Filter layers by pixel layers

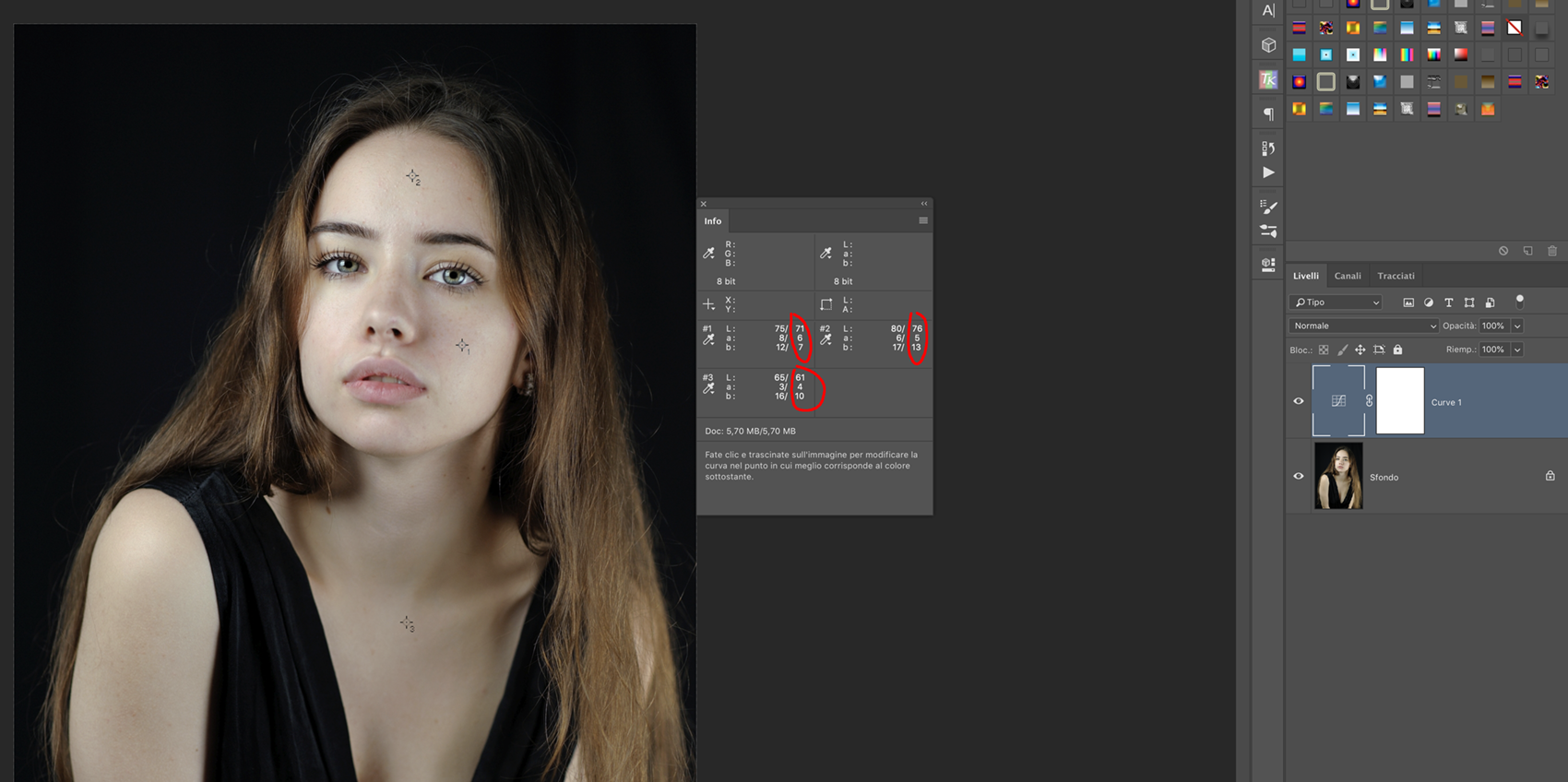click(x=1408, y=302)
